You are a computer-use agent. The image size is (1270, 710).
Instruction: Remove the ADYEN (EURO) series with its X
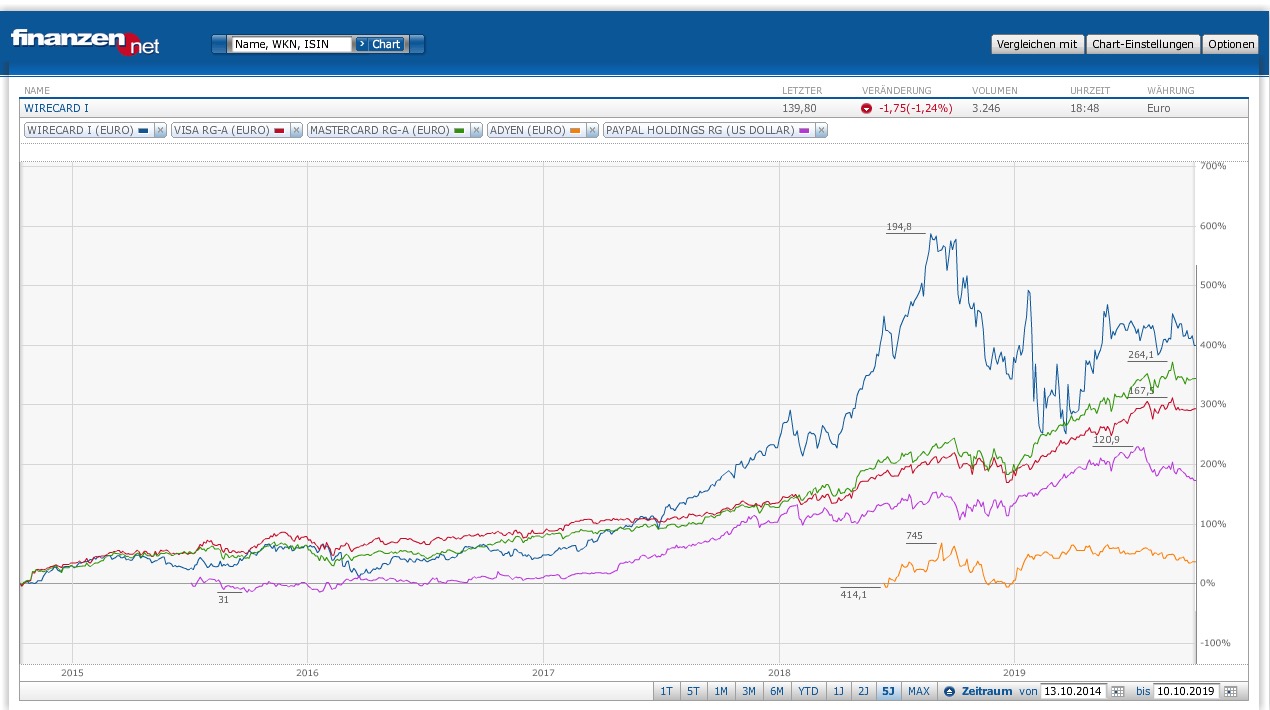(592, 130)
